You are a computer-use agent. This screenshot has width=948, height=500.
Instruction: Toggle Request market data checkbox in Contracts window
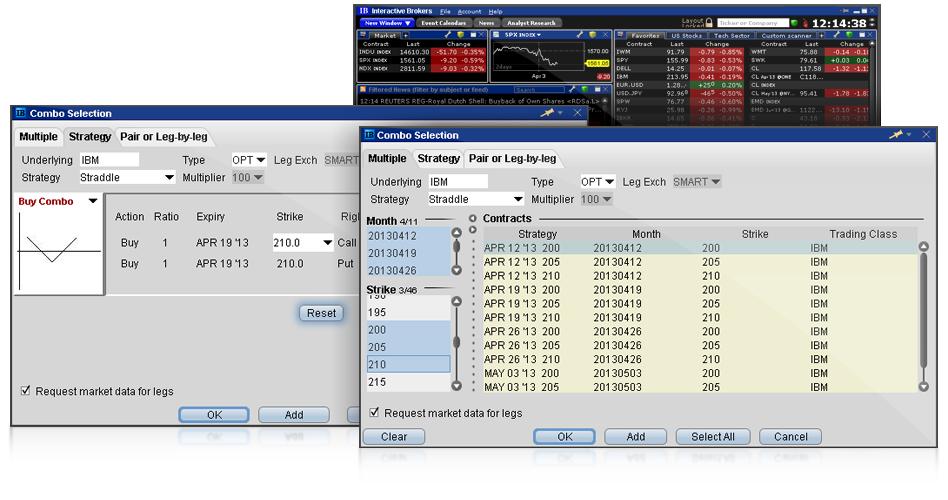pyautogui.click(x=374, y=412)
